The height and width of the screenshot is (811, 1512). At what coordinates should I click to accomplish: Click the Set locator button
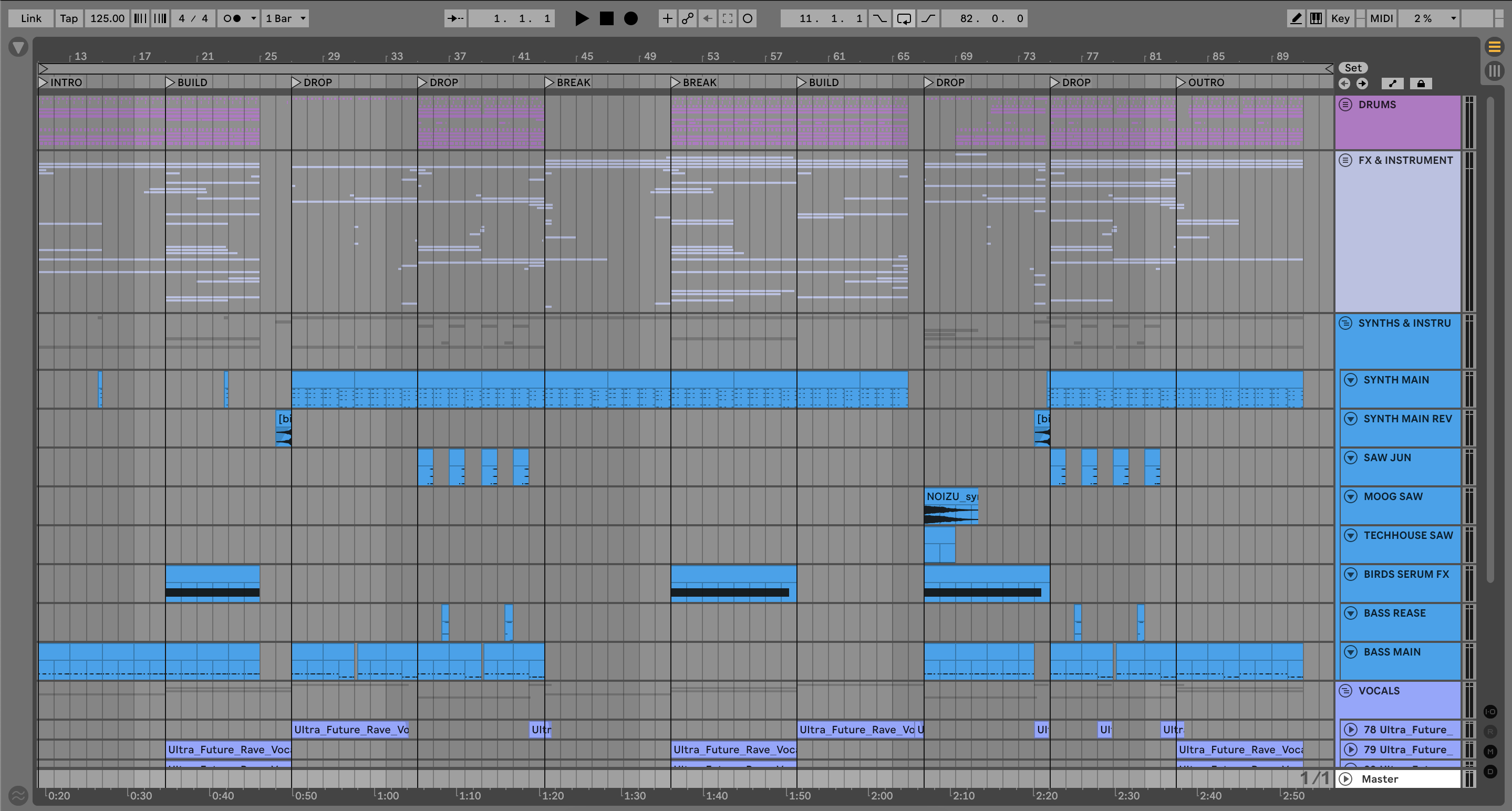tap(1352, 67)
